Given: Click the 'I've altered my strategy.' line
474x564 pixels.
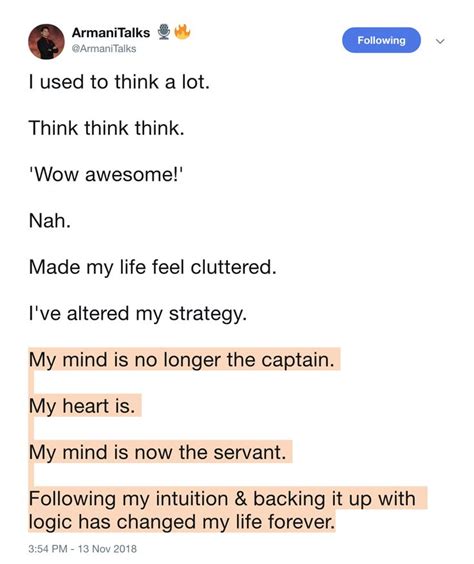Looking at the screenshot, I should click(x=138, y=313).
